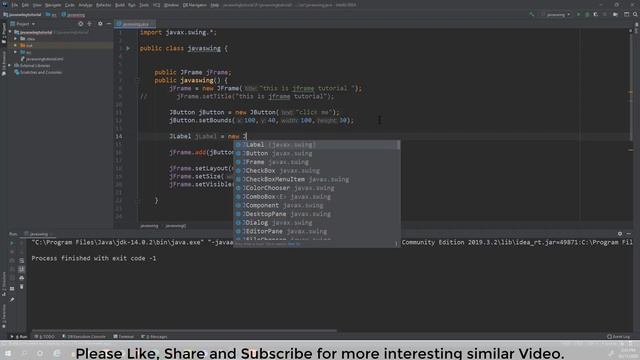This screenshot has width=640, height=360.
Task: Open Windows Start menu
Action: (7, 353)
